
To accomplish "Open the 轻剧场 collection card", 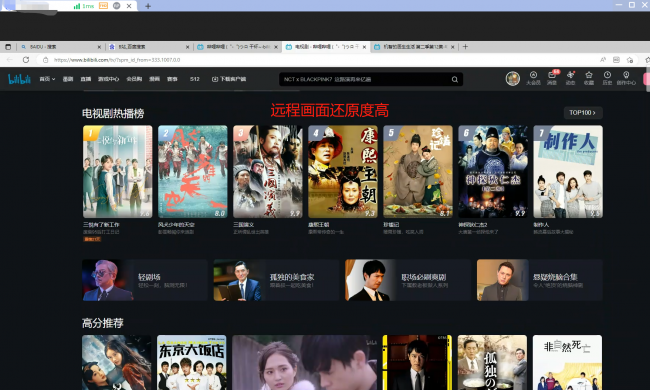I will [144, 280].
